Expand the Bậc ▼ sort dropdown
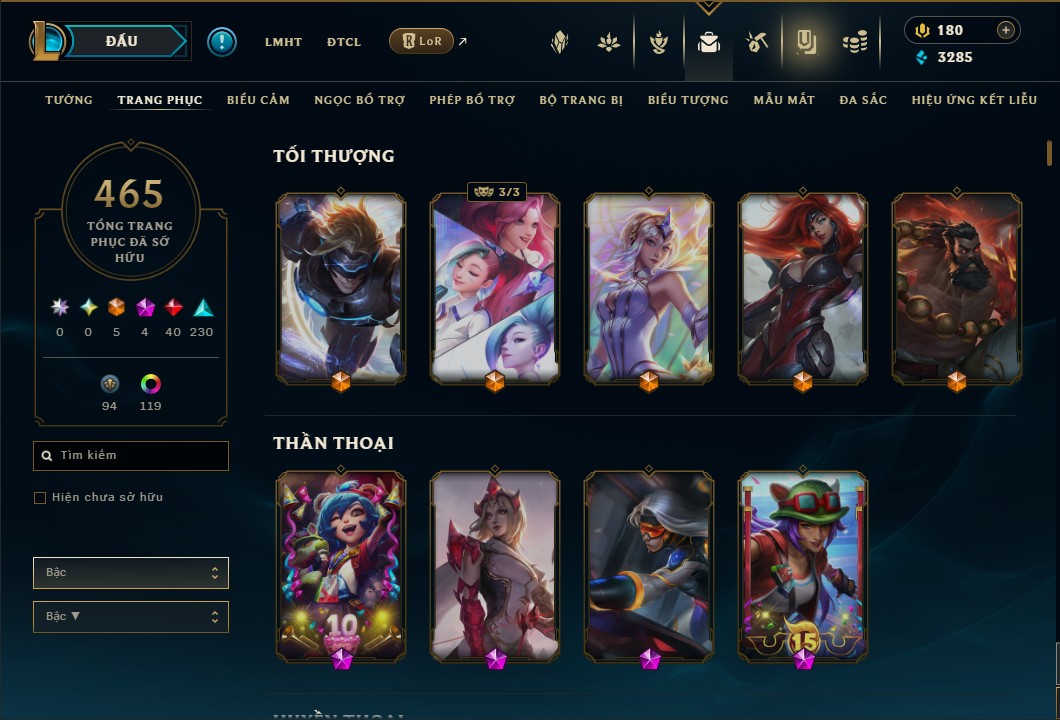Viewport: 1060px width, 720px height. [130, 617]
